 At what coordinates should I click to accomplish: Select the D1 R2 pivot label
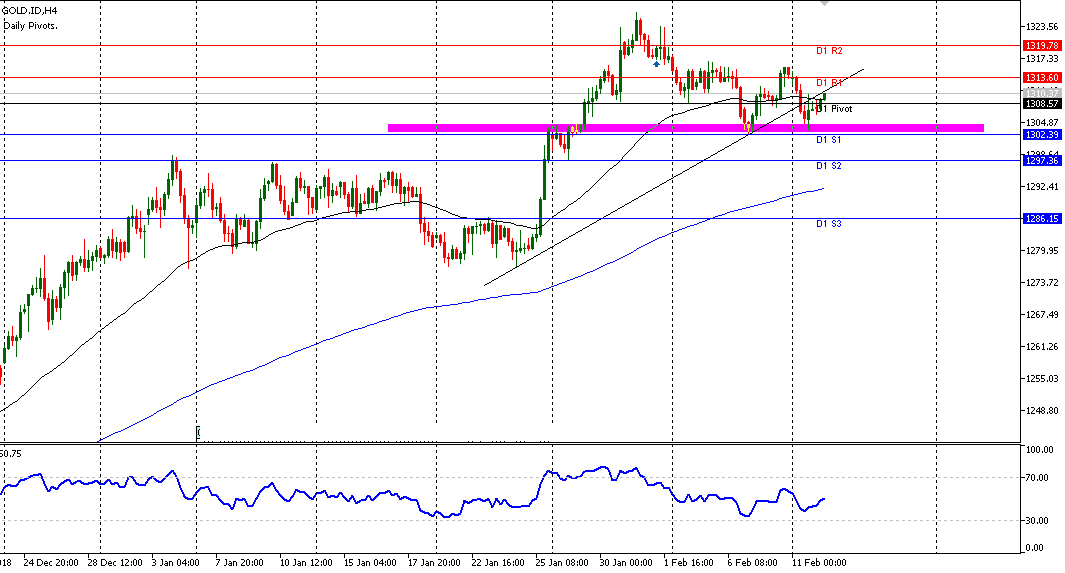pyautogui.click(x=829, y=51)
